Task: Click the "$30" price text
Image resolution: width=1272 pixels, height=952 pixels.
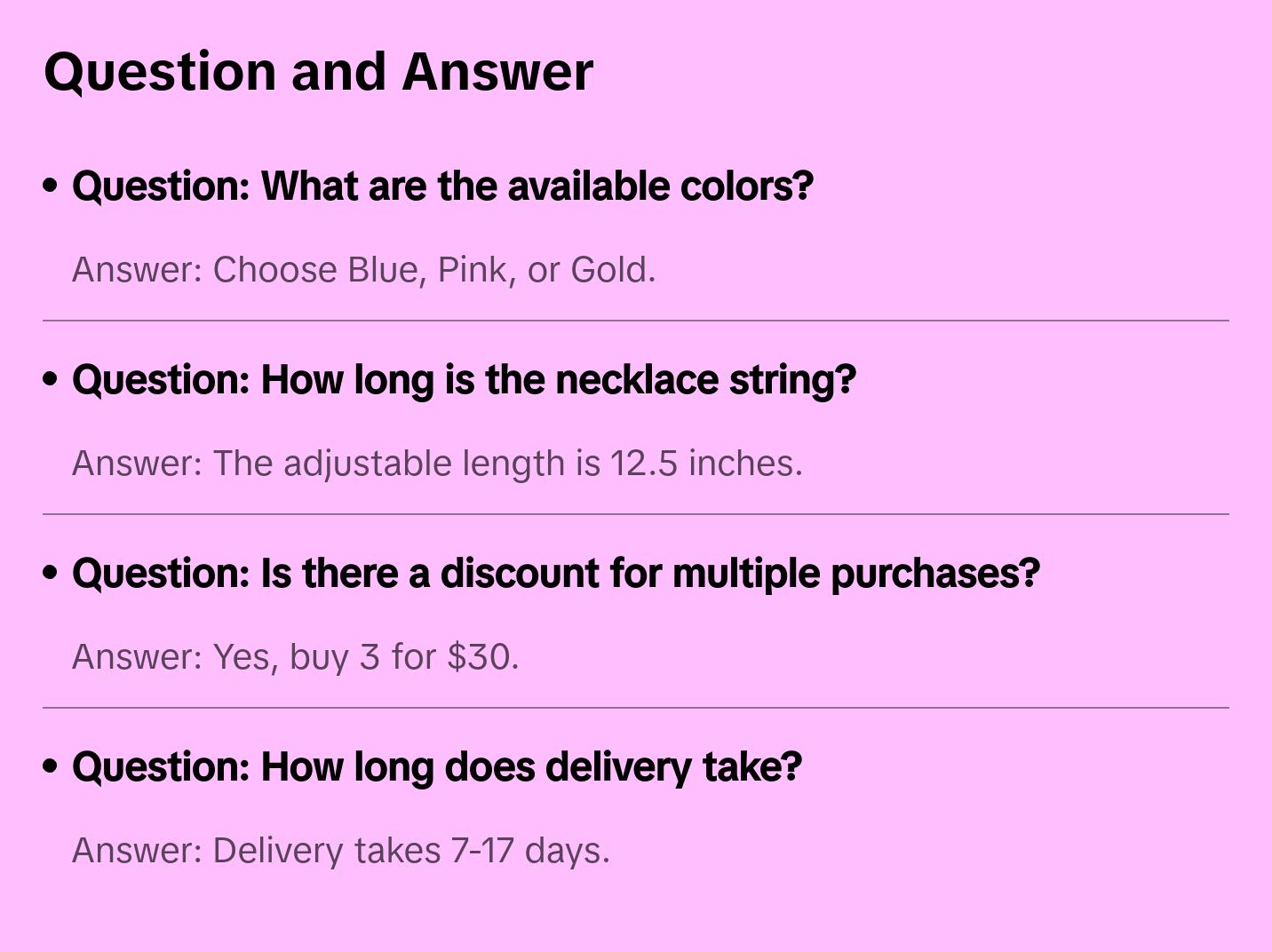Action: [x=479, y=657]
